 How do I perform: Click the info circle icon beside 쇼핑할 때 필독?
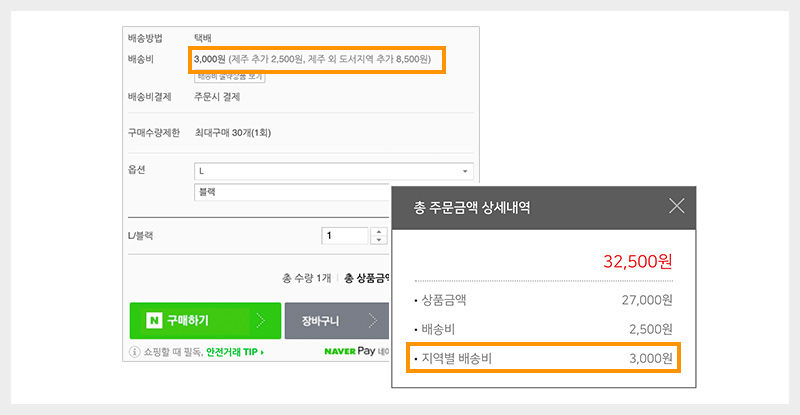135,352
